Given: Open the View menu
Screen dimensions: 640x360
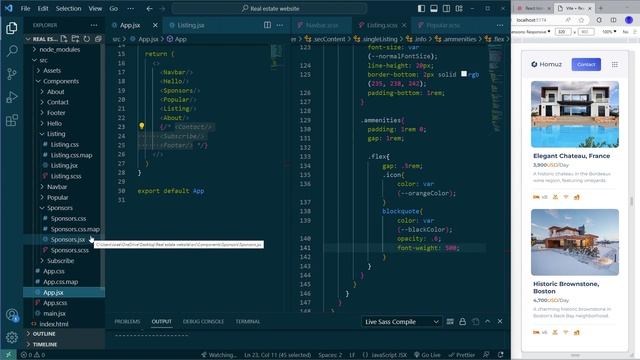Looking at the screenshot, I should point(95,8).
